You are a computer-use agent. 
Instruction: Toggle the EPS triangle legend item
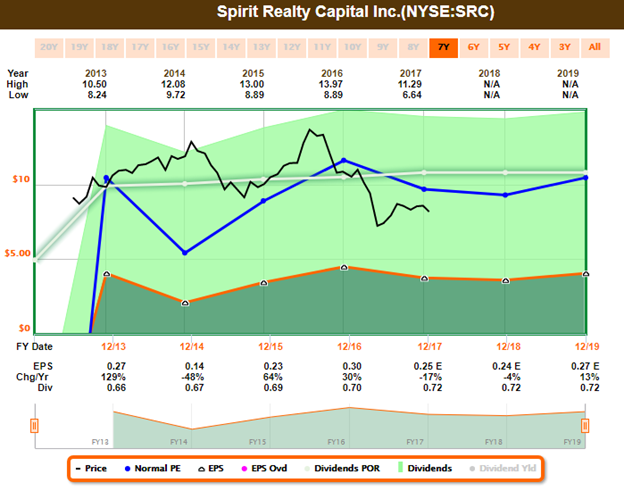click(211, 468)
